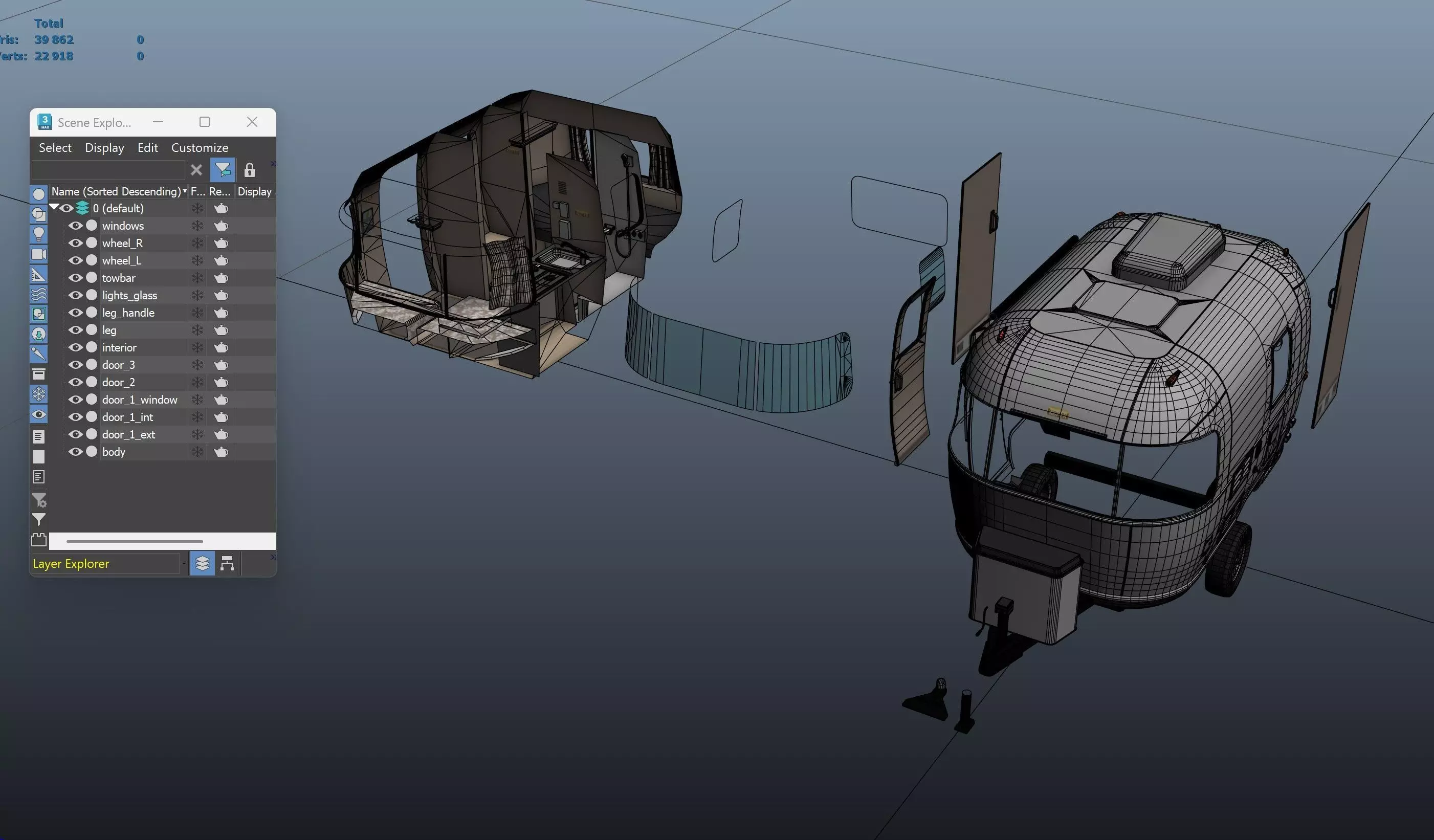Image resolution: width=1434 pixels, height=840 pixels.
Task: Click the horizontal scrollbar in Scene Explorer
Action: pos(135,541)
